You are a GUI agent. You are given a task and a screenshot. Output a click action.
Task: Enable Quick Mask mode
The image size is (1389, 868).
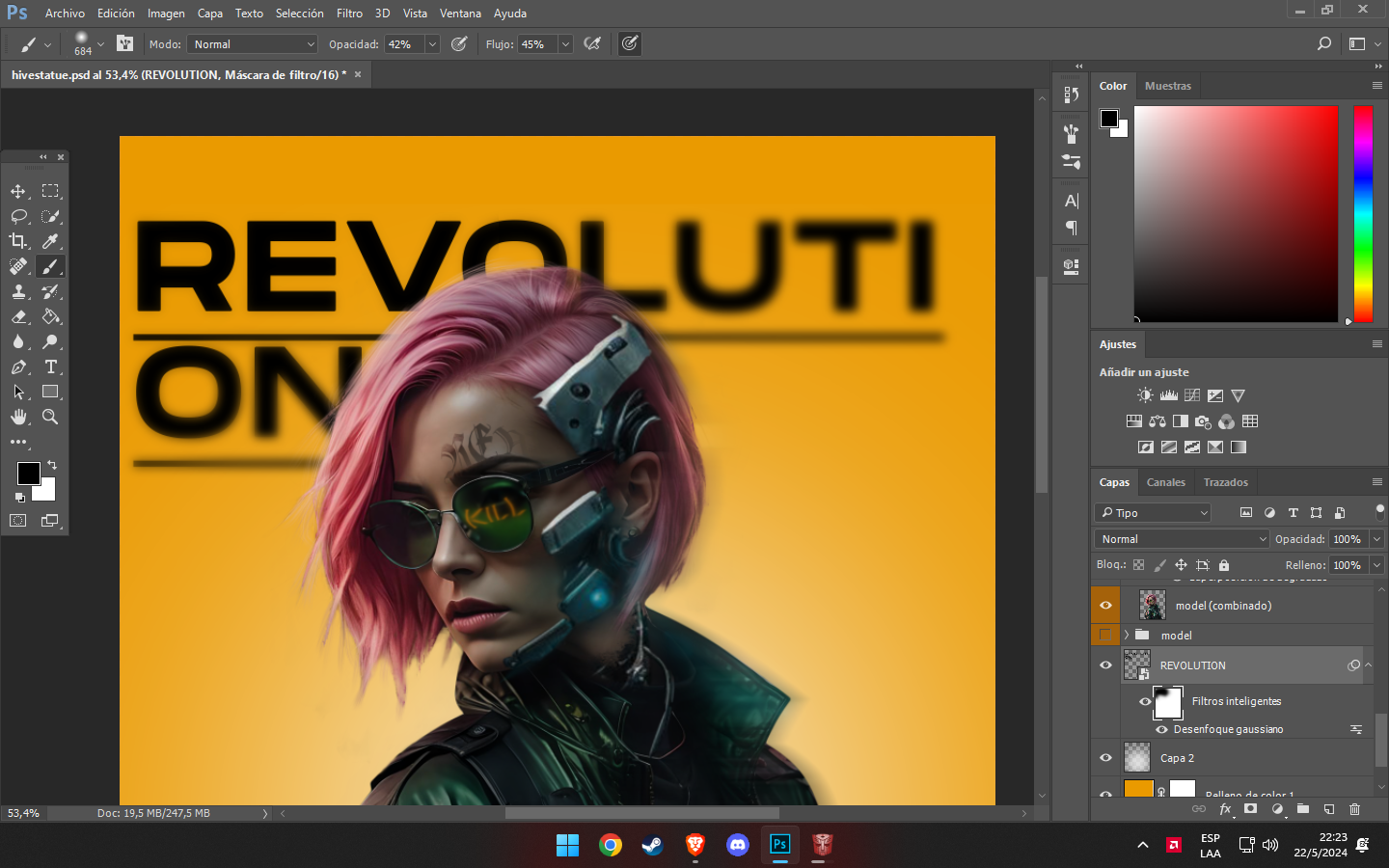[18, 521]
